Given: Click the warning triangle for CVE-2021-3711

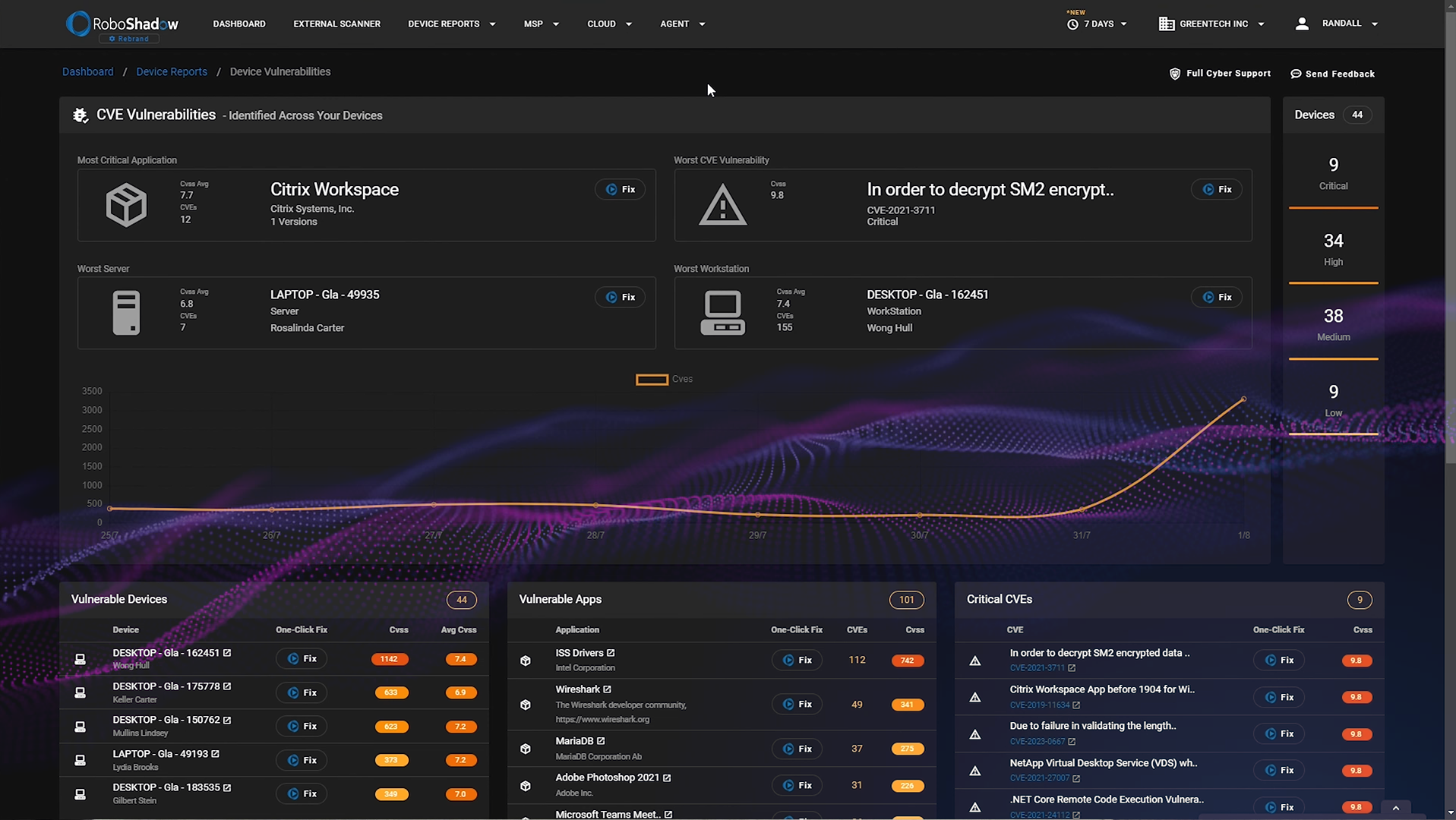Looking at the screenshot, I should click(722, 204).
